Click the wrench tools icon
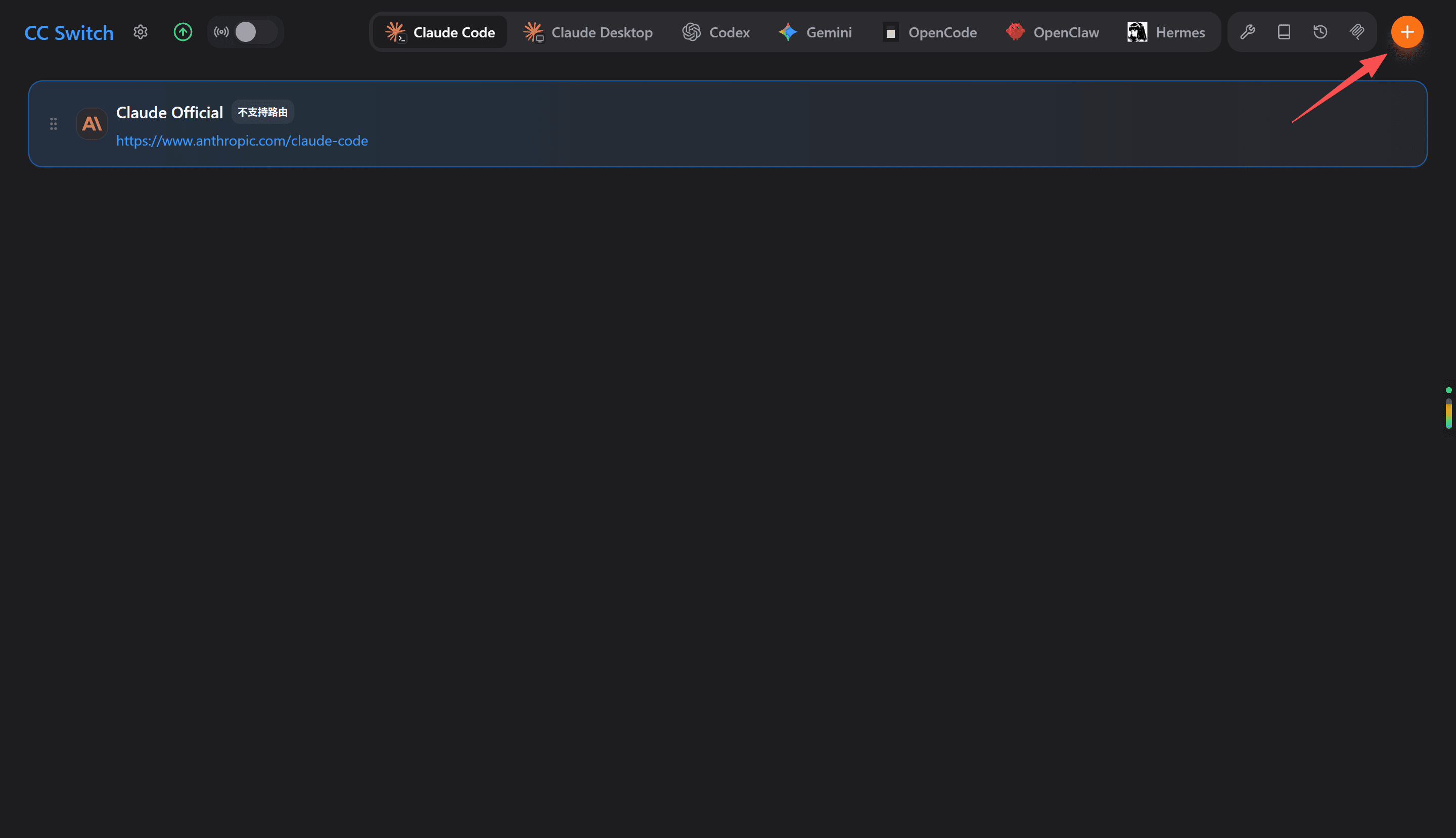This screenshot has height=838, width=1456. (x=1248, y=32)
